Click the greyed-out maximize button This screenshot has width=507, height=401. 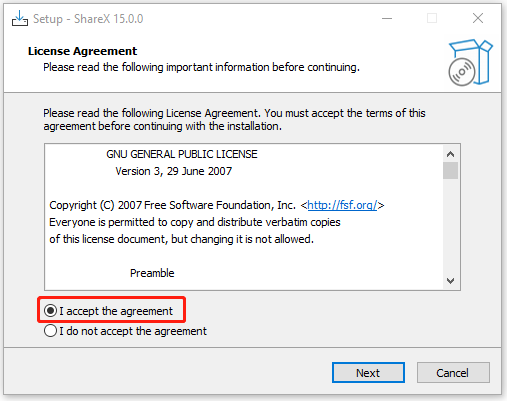pos(432,18)
